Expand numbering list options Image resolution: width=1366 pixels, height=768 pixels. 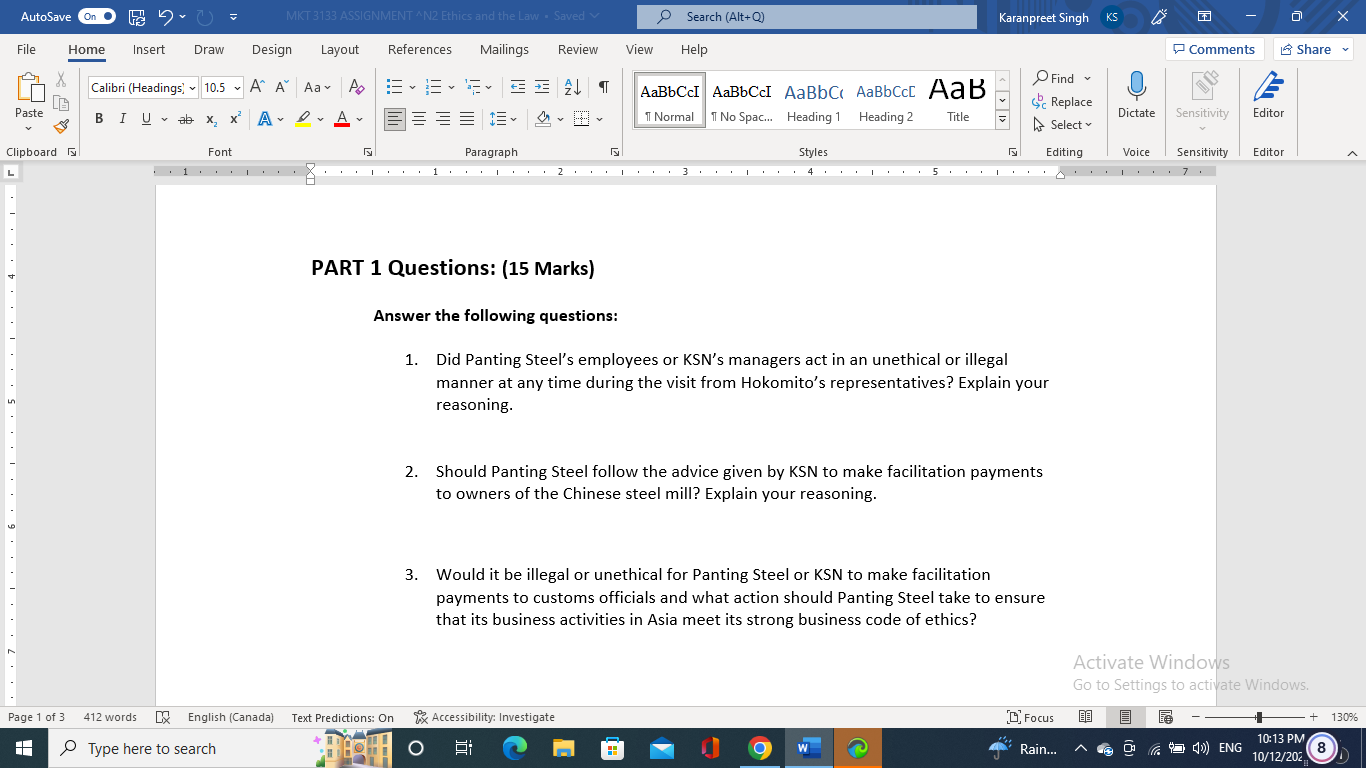(x=451, y=87)
